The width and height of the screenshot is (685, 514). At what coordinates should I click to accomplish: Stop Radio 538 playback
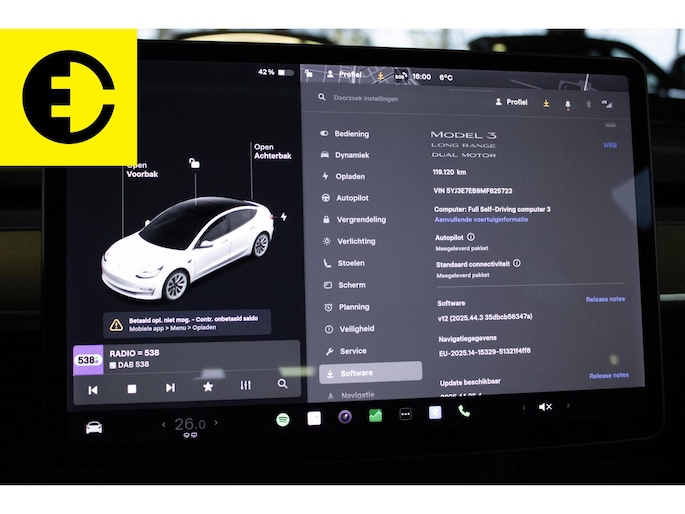point(132,388)
